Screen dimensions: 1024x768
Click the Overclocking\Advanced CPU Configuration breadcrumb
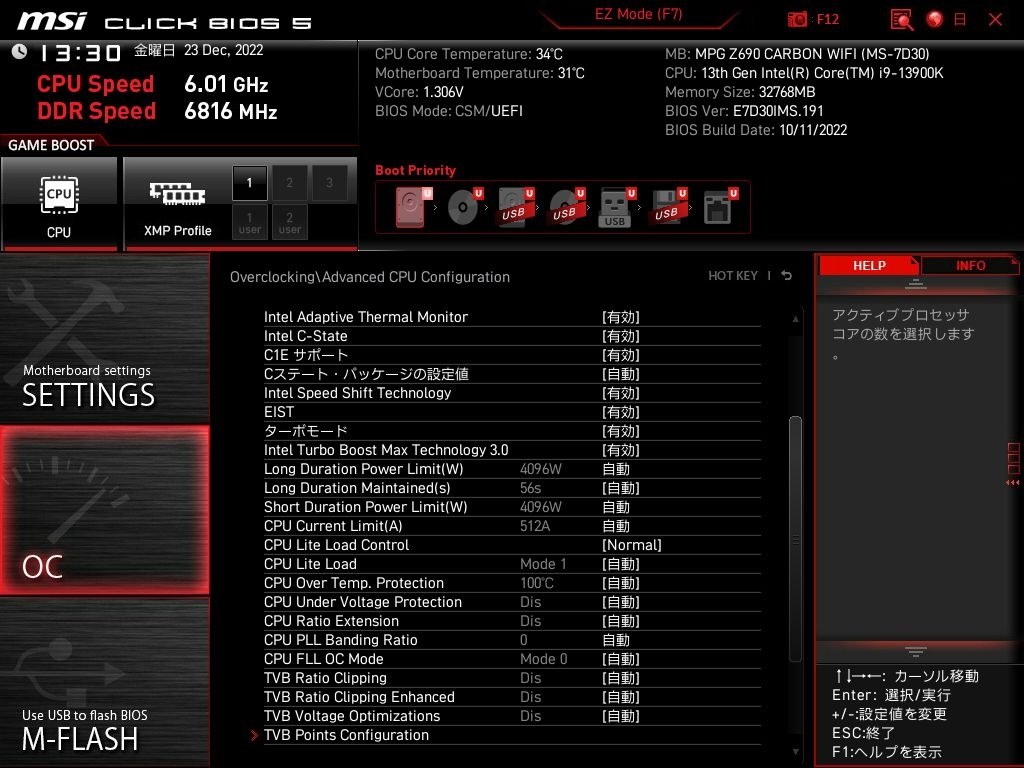coord(370,277)
